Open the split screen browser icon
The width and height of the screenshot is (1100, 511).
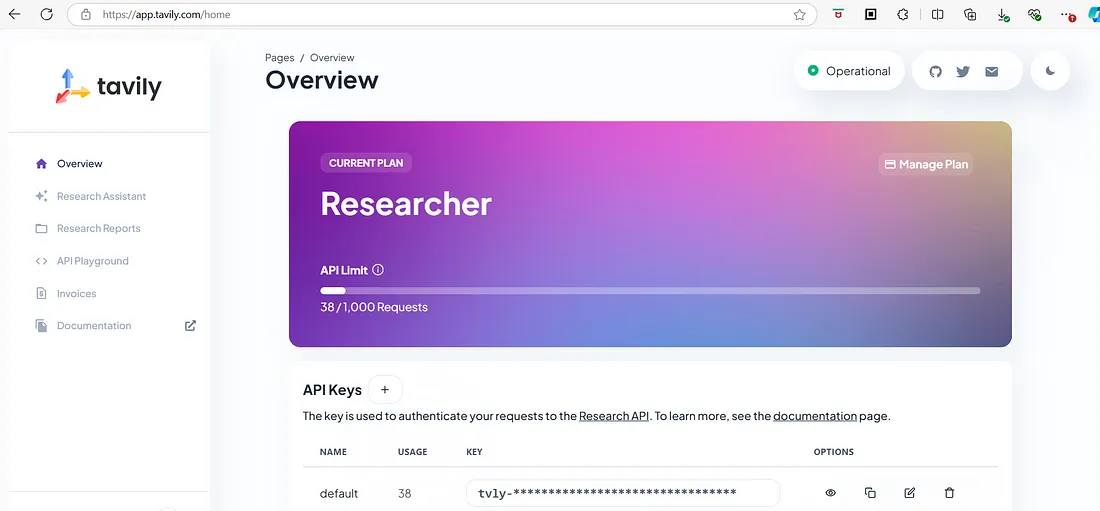(937, 14)
